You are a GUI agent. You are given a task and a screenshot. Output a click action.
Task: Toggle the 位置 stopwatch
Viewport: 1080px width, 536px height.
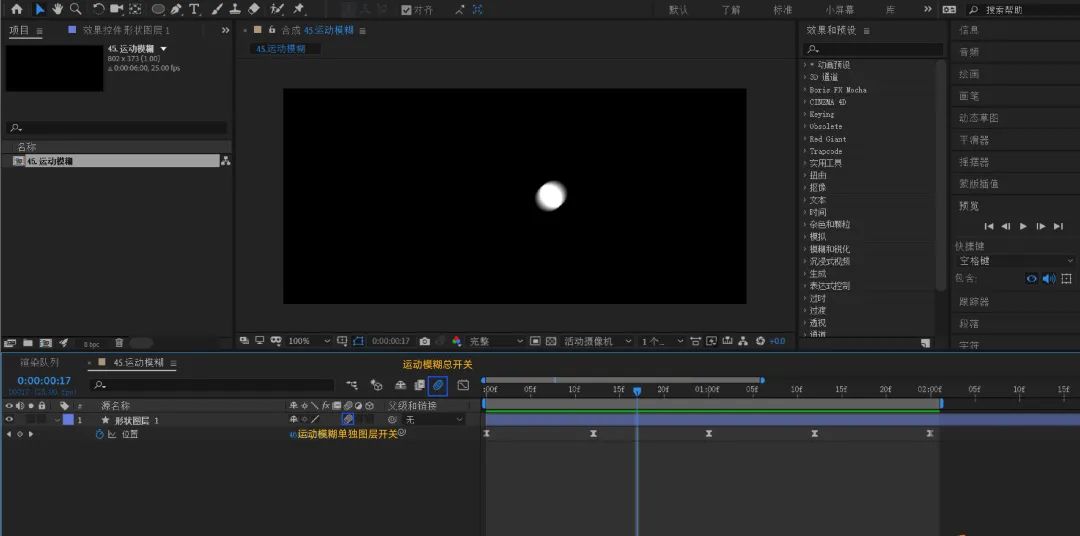(99, 434)
